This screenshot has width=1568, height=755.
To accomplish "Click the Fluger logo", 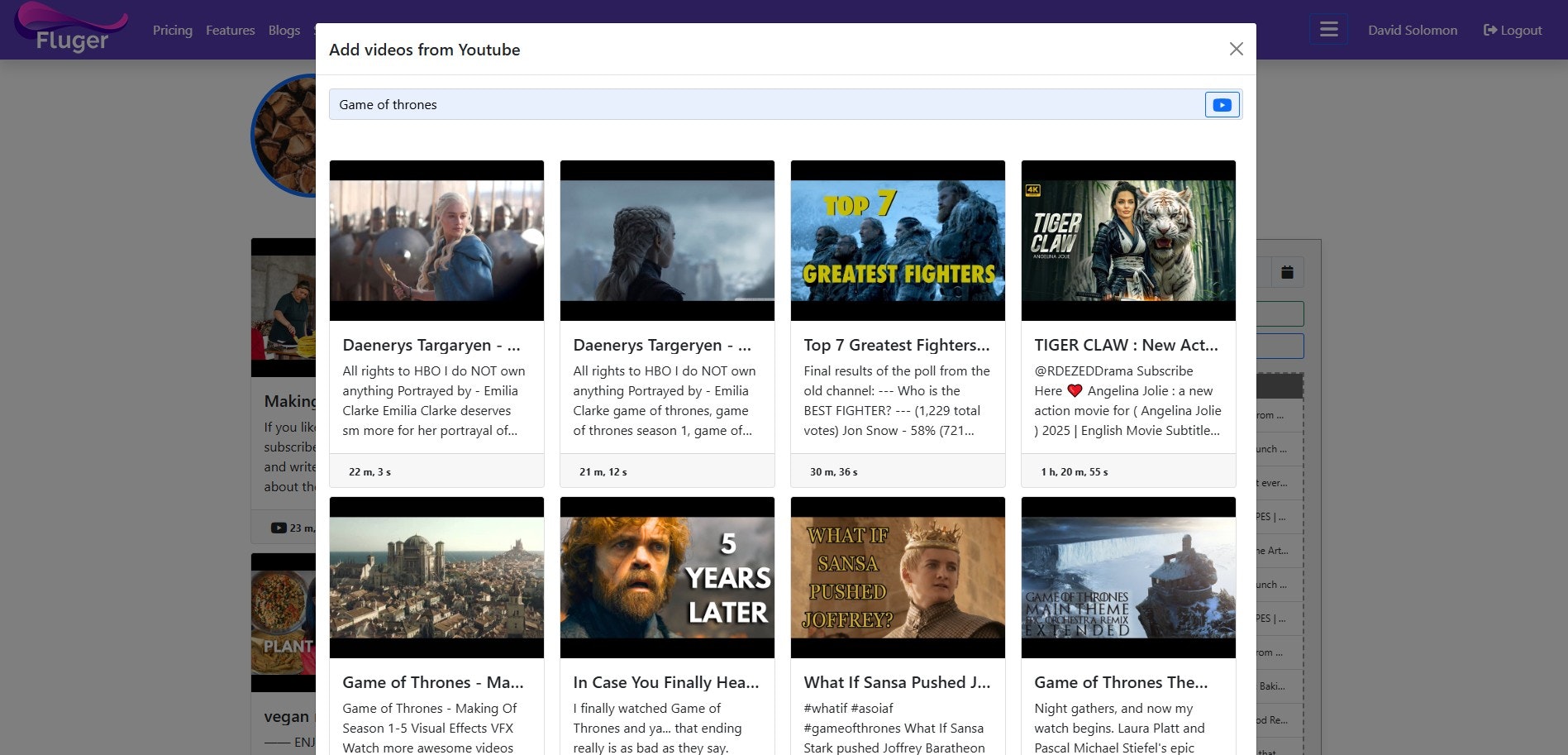I will coord(71,28).
